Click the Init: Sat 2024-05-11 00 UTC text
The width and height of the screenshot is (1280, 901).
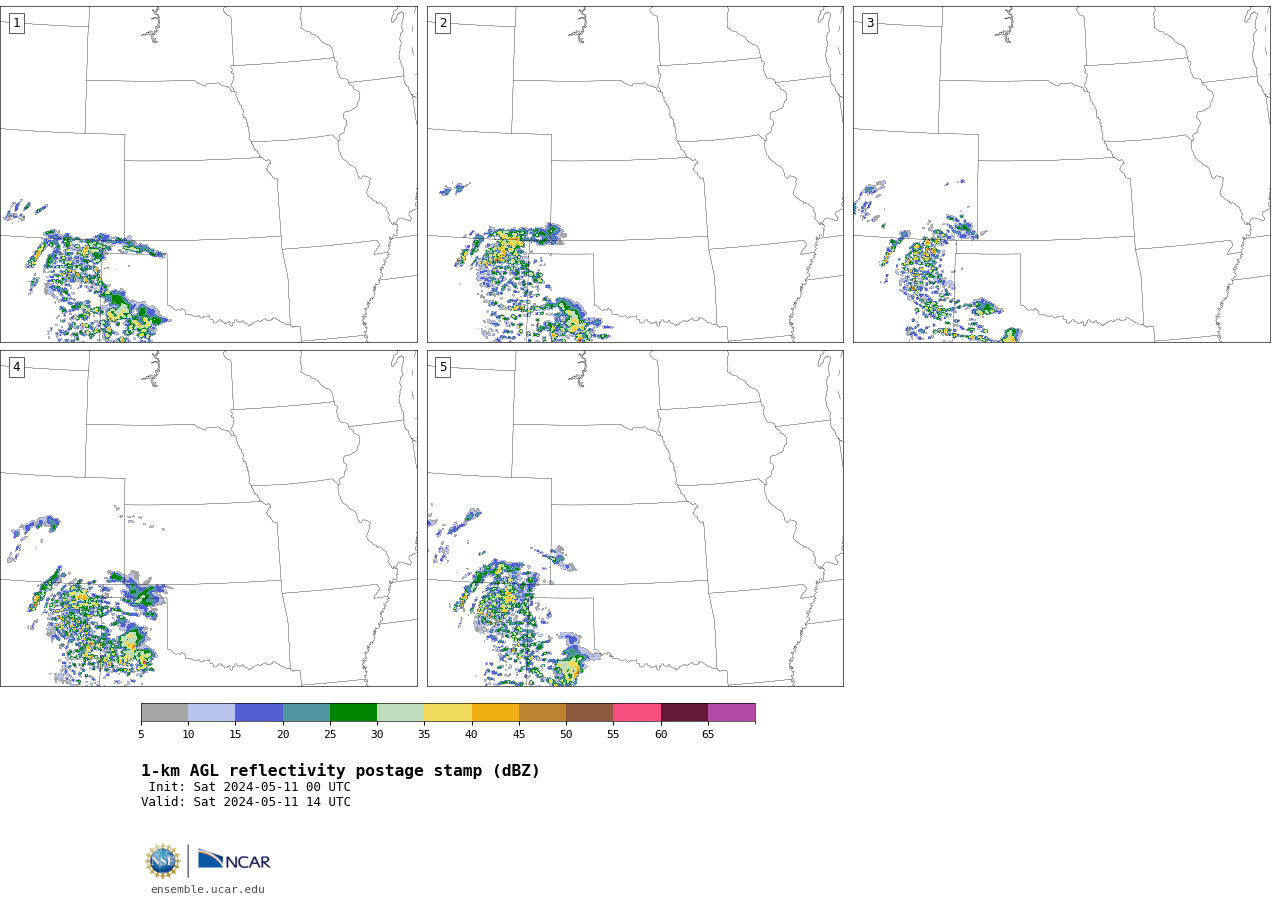(250, 787)
